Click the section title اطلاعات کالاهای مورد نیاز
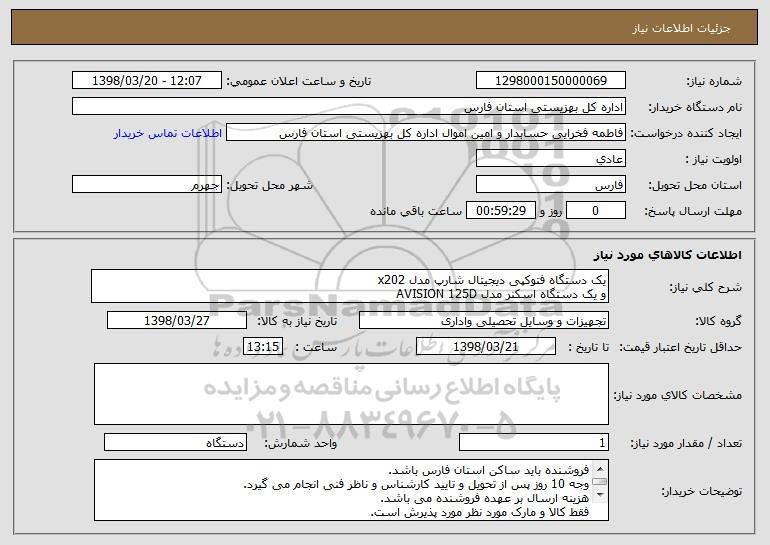770x545 pixels. point(667,254)
